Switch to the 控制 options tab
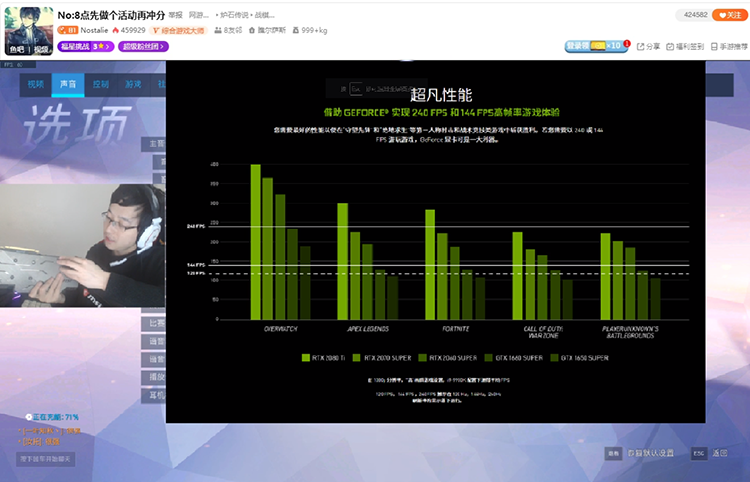Screen dimensions: 750x482 (101, 85)
